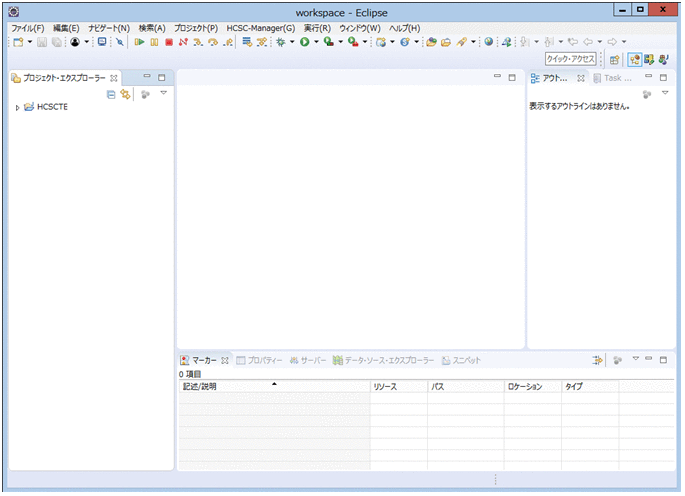
Task: Minimize the Markers bottom panel
Action: (648, 359)
